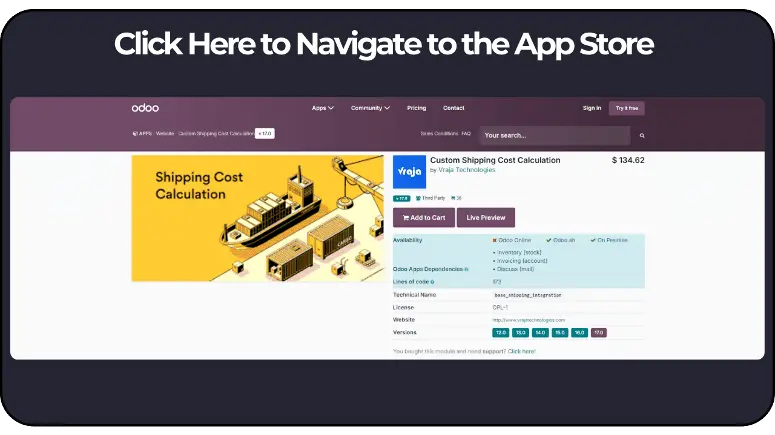Open the v 17.0 version selector
Screen dimensions: 775x435
pos(264,133)
